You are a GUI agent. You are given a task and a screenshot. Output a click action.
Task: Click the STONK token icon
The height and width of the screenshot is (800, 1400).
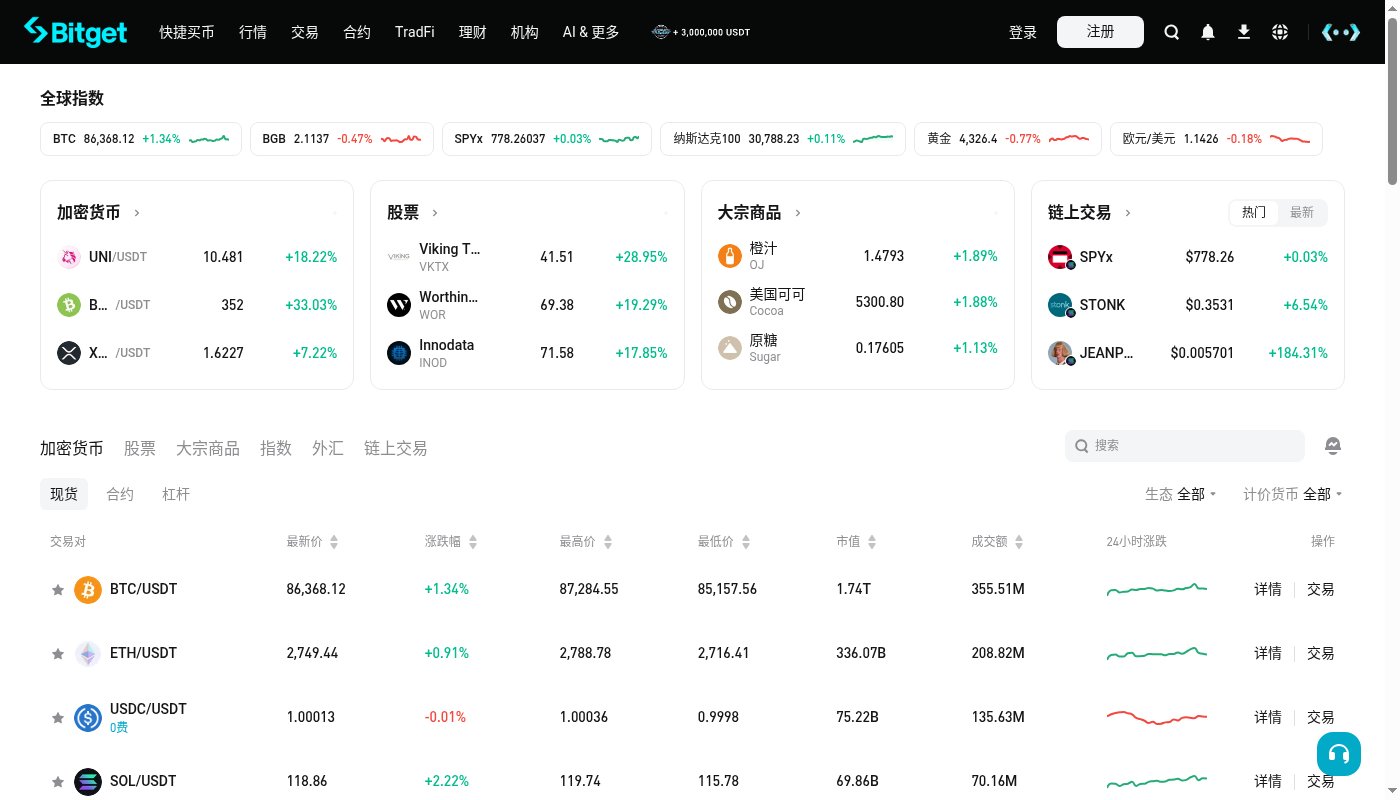[1060, 305]
